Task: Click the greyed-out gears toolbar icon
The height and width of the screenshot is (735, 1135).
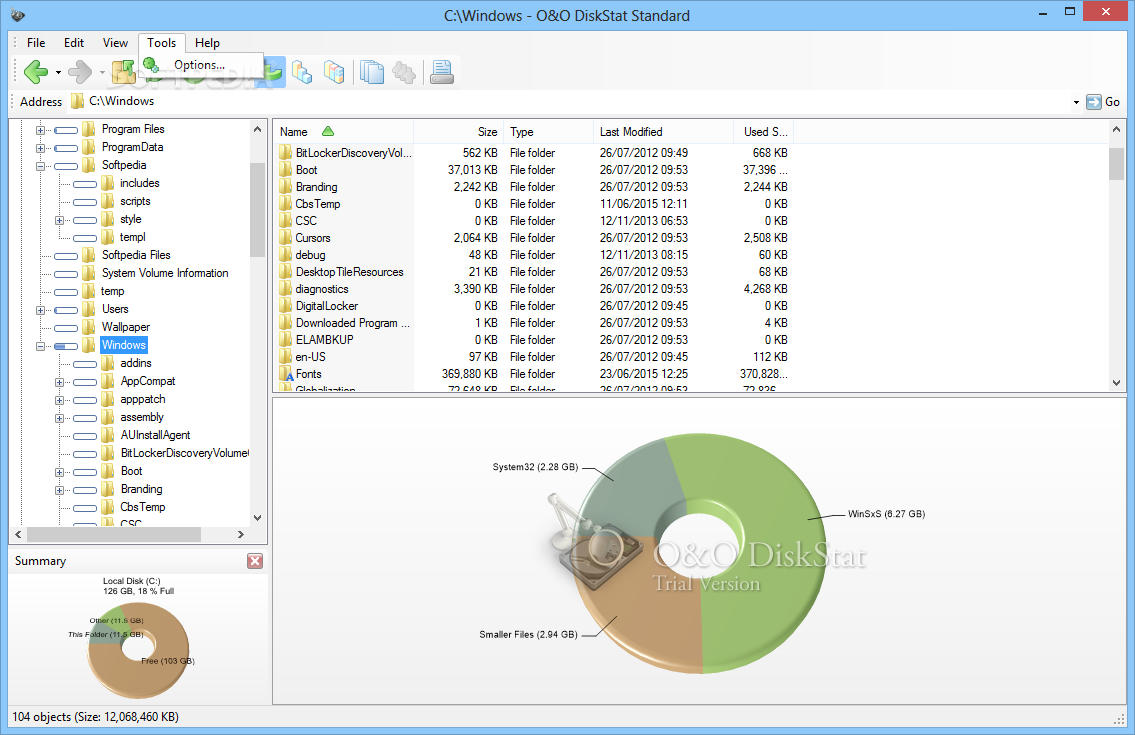Action: [404, 72]
